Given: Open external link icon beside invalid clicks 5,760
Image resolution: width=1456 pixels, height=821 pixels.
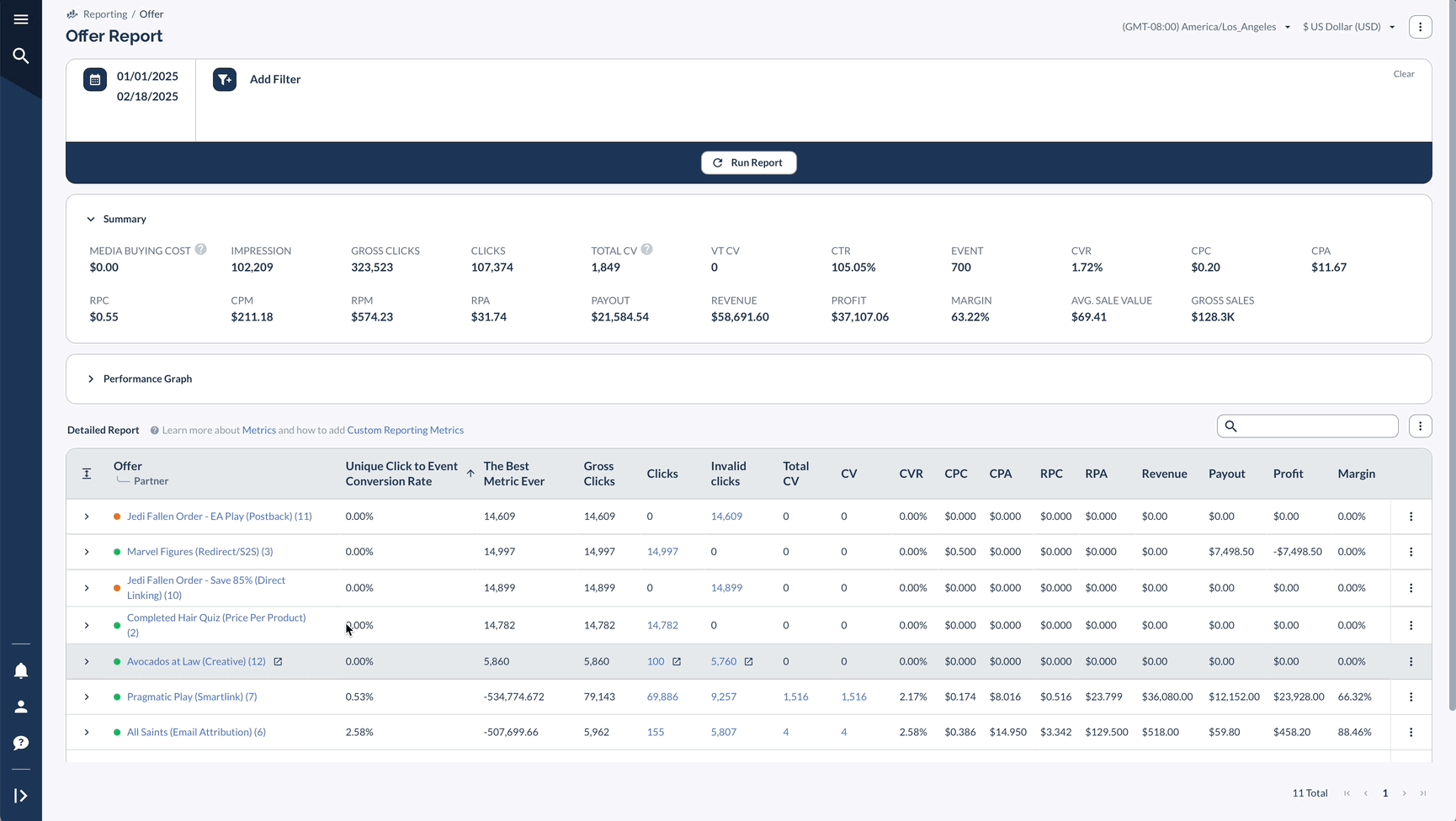Looking at the screenshot, I should (748, 662).
